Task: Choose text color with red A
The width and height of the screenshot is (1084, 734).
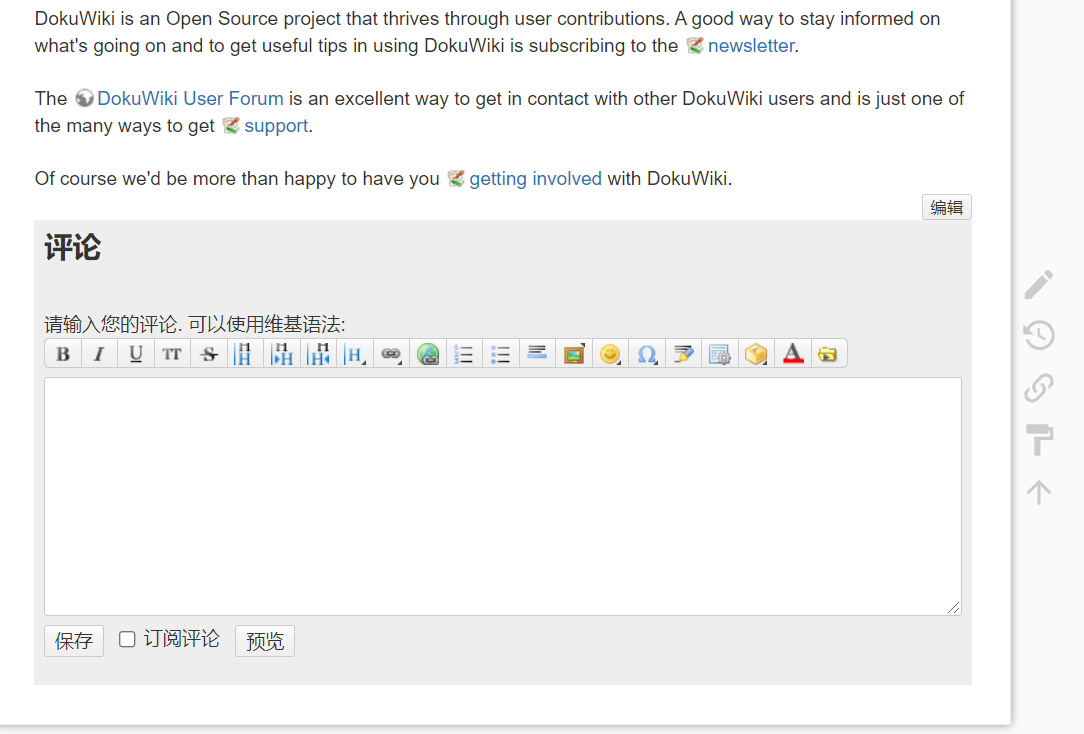Action: 793,354
